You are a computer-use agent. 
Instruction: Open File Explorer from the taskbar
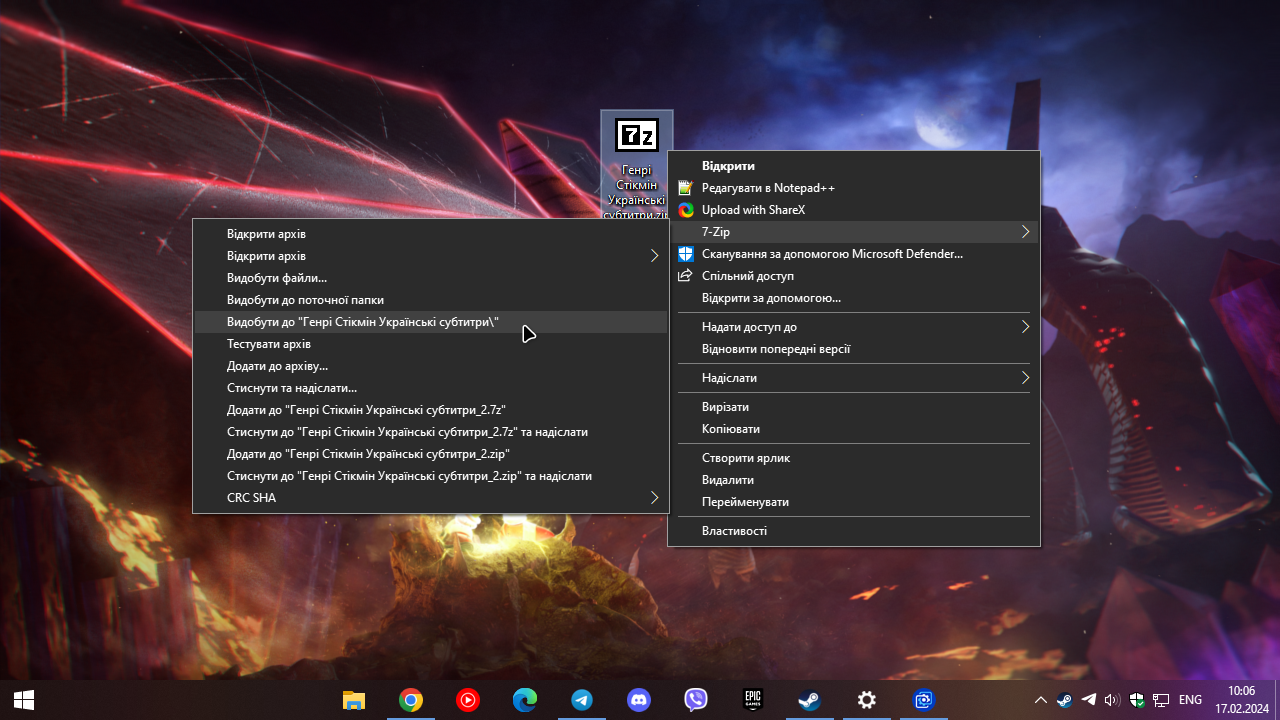tap(354, 700)
